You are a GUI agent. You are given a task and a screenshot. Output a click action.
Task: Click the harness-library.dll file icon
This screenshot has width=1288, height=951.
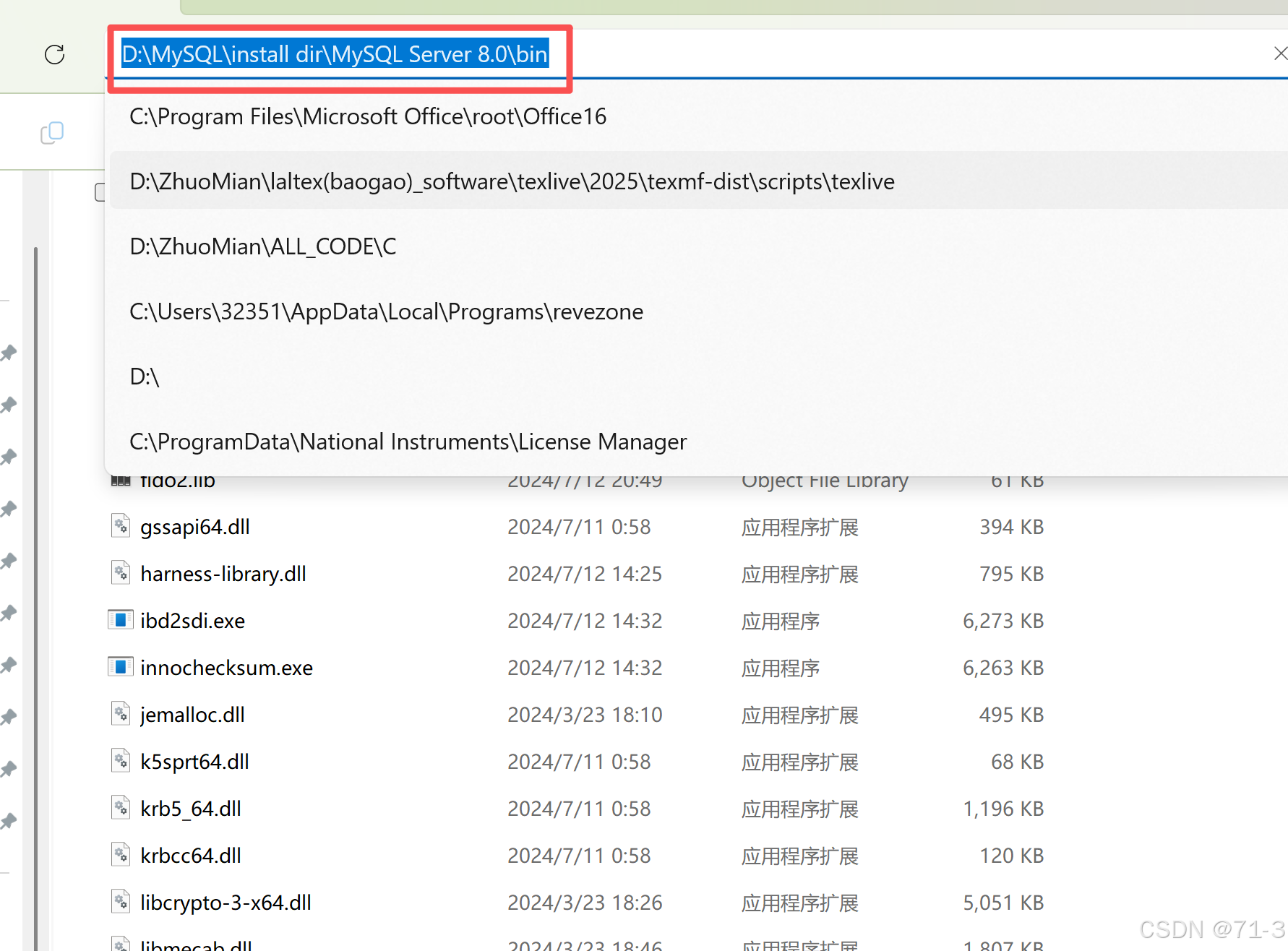[121, 573]
